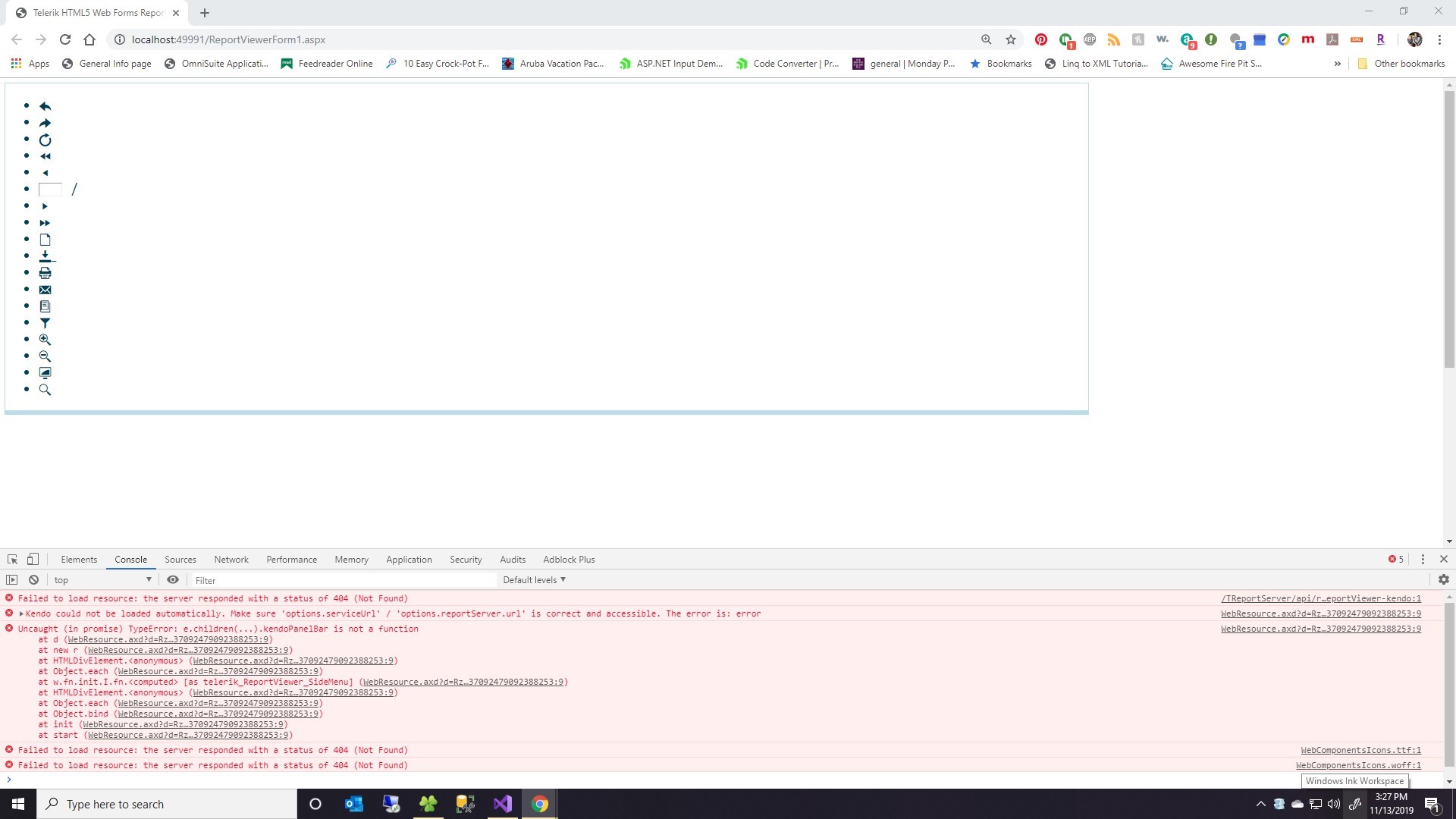Click the parameters filter funnel icon
Viewport: 1456px width, 819px height.
click(x=45, y=323)
